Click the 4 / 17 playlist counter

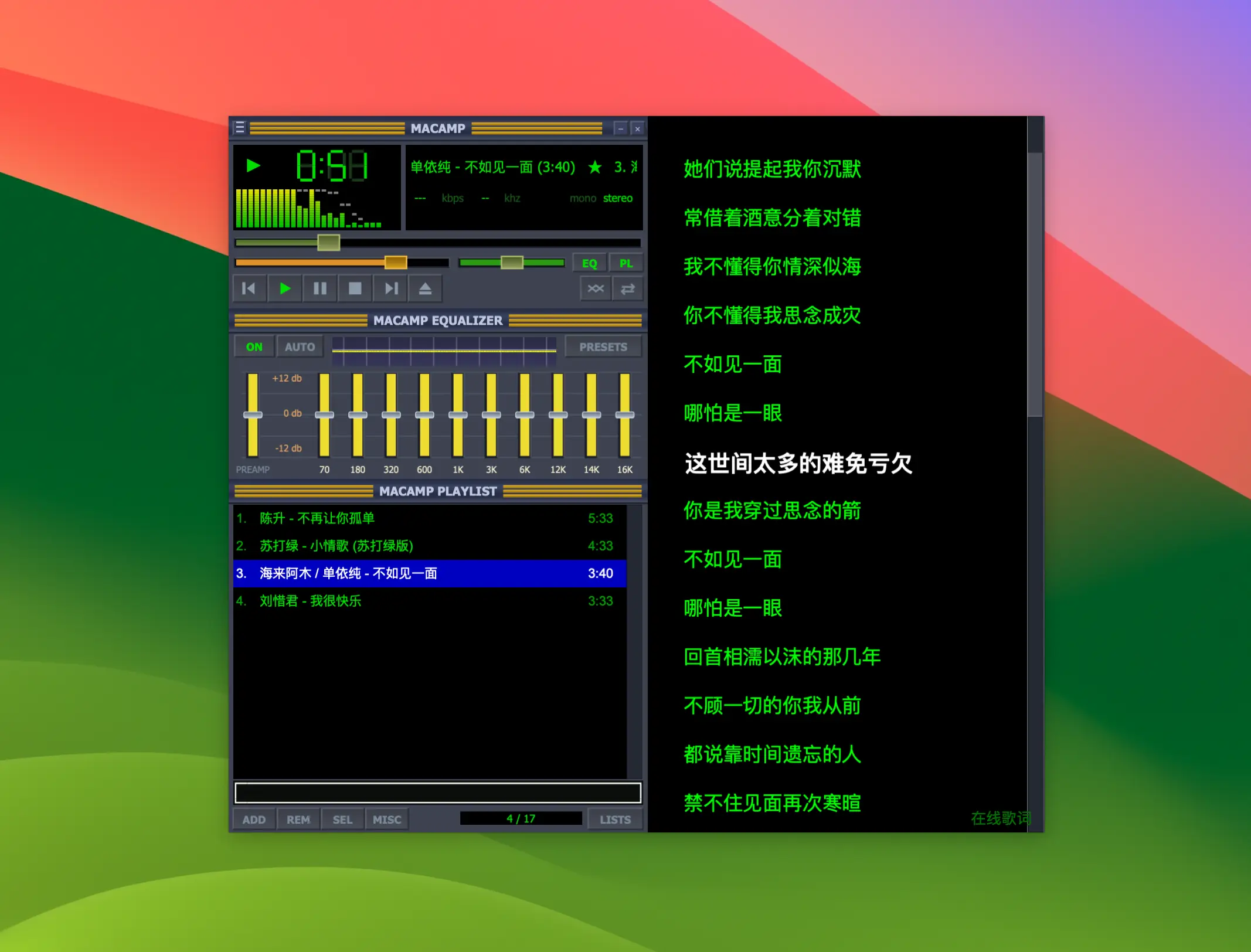pos(521,818)
